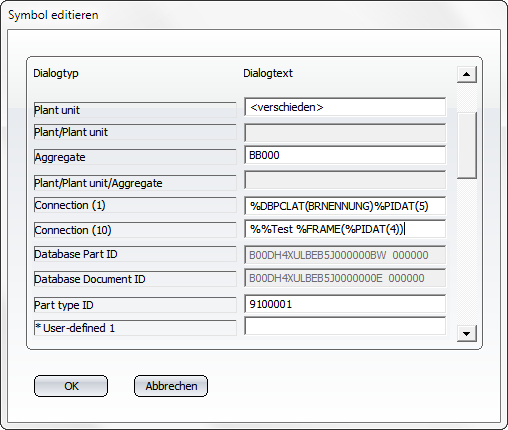Select the Aggregate label box
Viewport: 508px width, 430px height.
135,157
